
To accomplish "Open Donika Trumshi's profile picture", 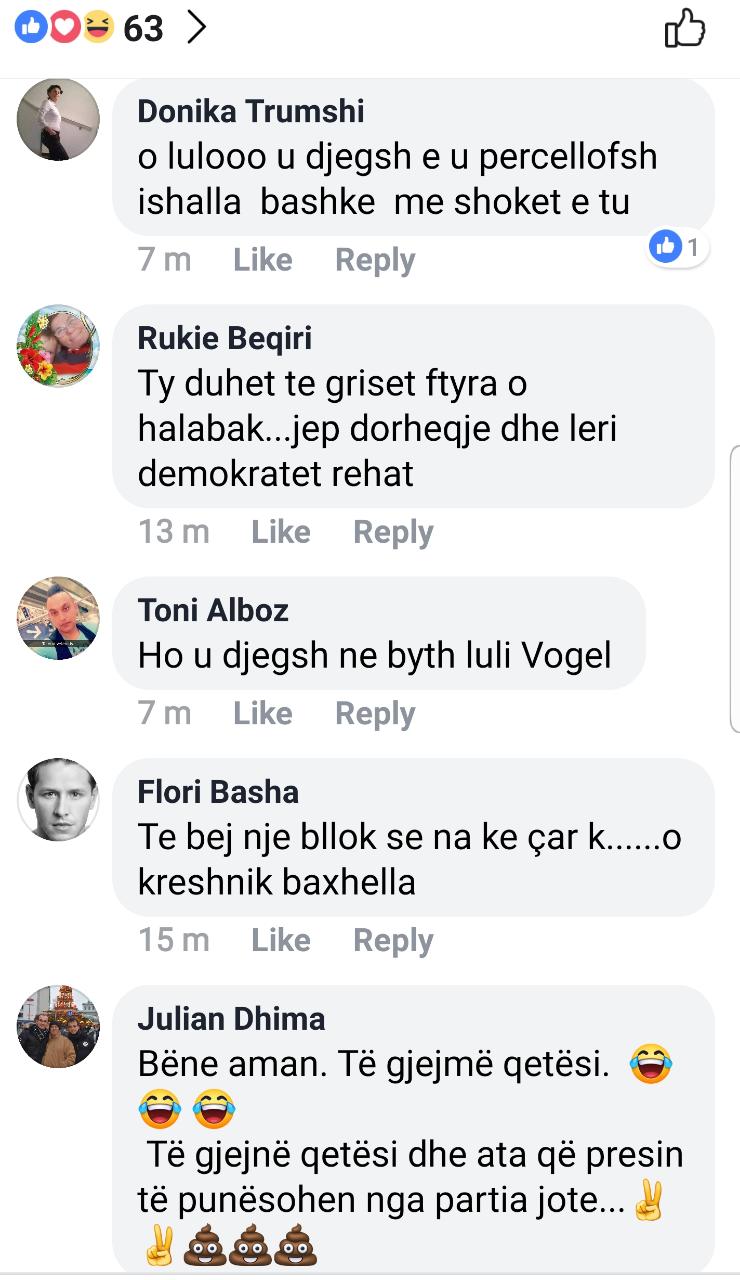I will [x=59, y=120].
